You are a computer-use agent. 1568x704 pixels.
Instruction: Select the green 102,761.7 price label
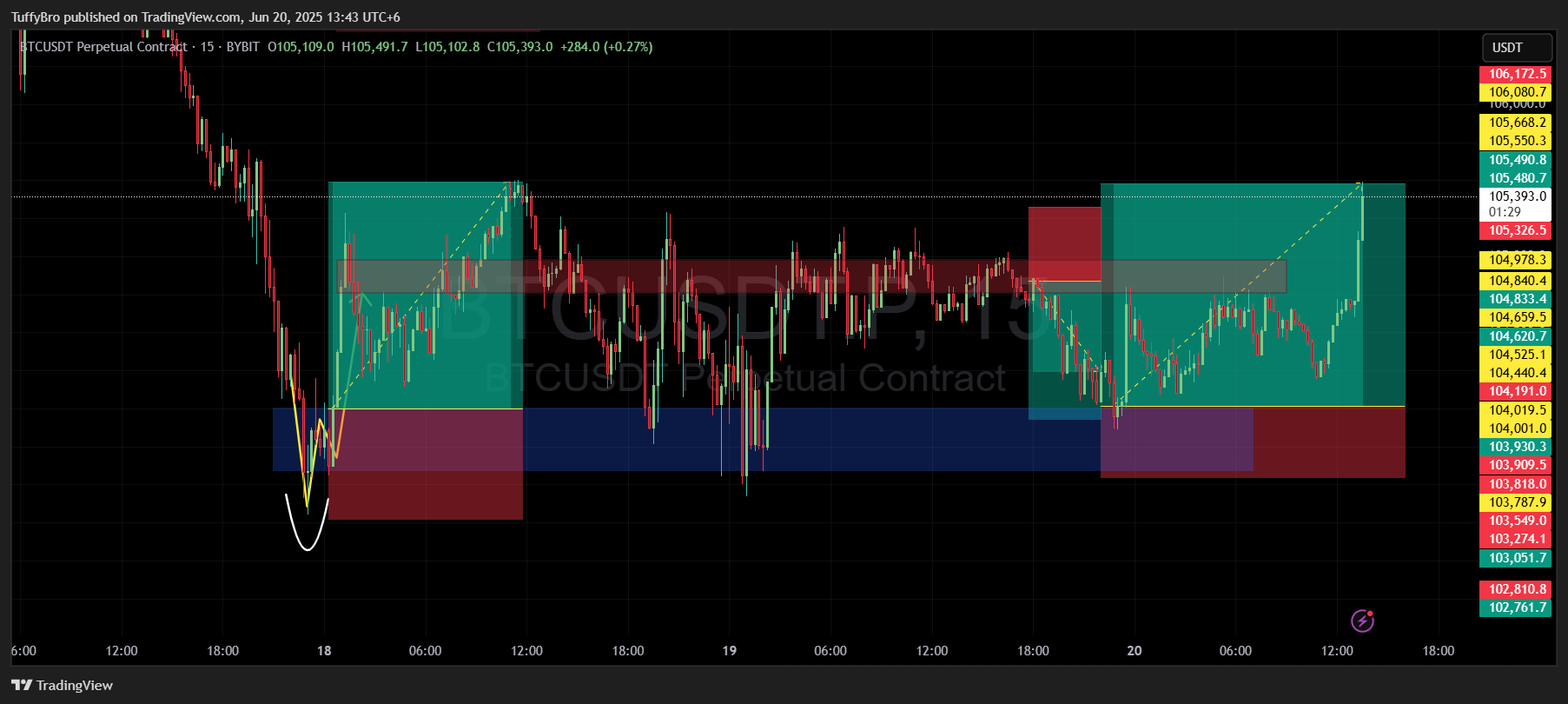(x=1515, y=608)
